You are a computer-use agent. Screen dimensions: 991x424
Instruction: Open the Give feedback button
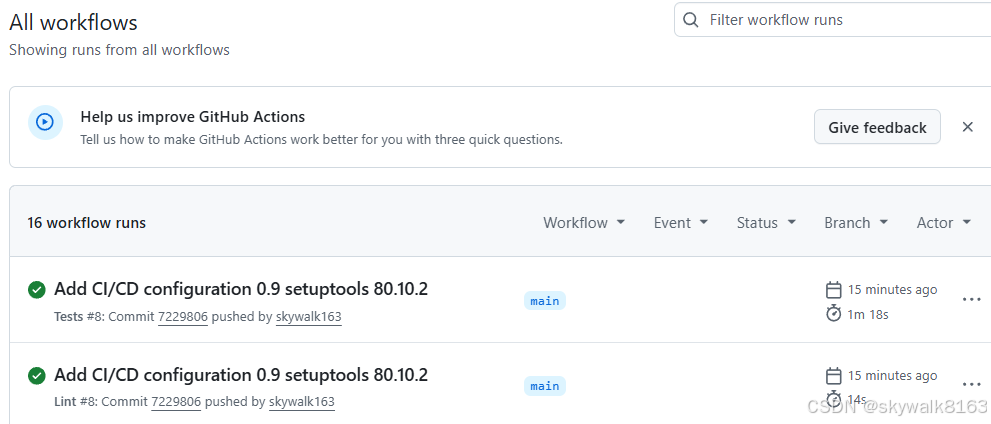tap(877, 127)
